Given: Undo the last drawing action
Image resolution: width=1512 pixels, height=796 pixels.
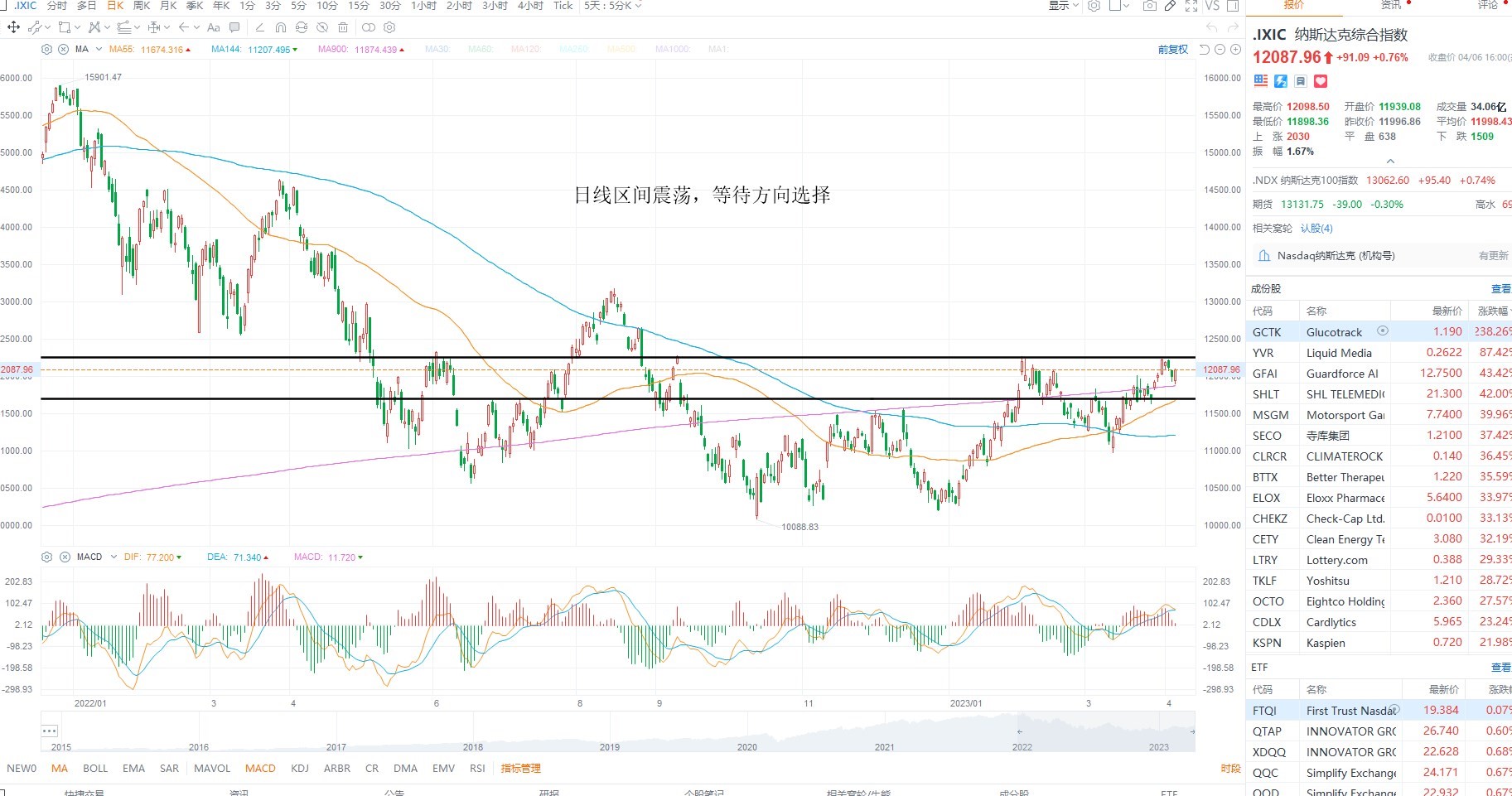Looking at the screenshot, I should 1211,27.
